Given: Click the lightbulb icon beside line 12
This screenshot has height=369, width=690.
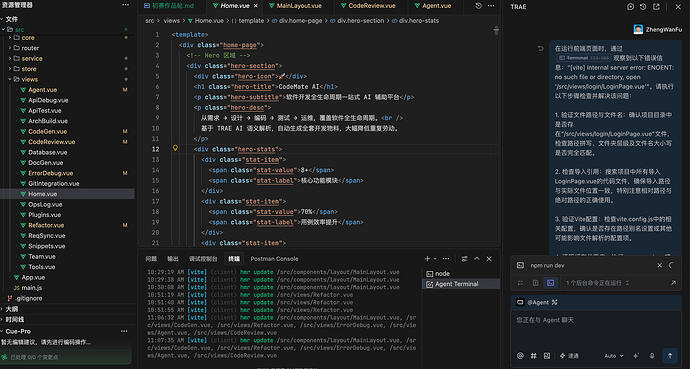Looking at the screenshot, I should (175, 148).
